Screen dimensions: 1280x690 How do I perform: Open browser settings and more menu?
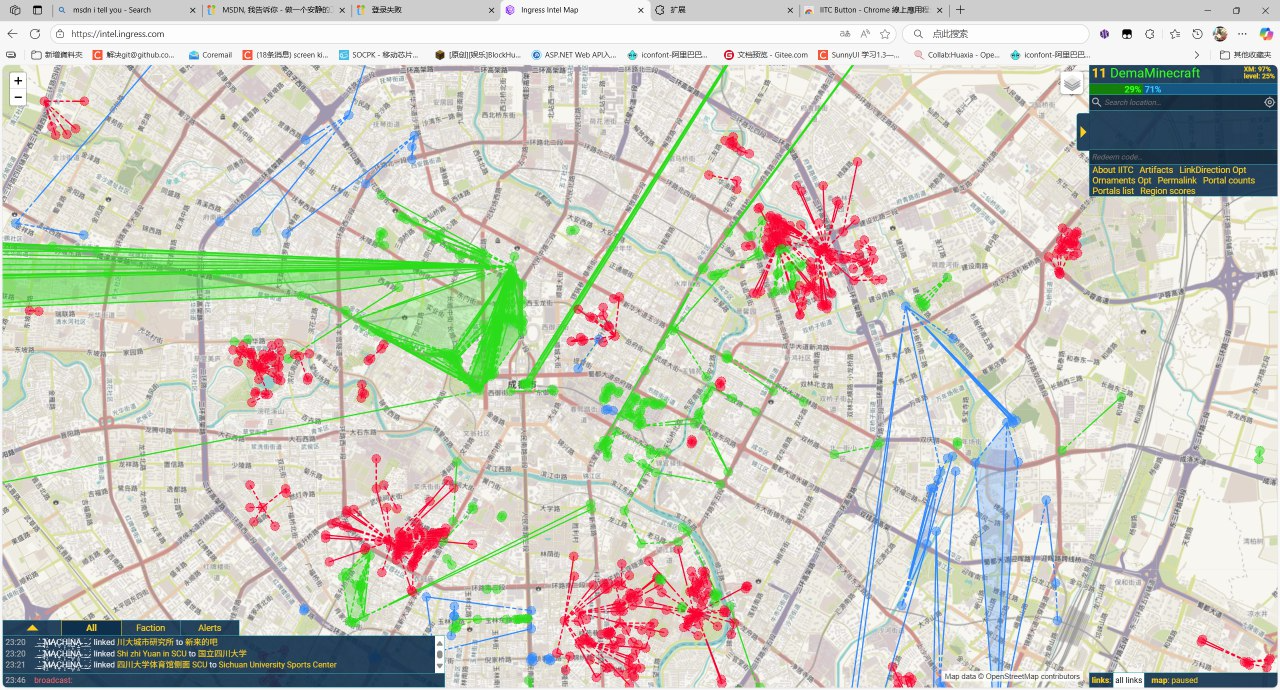pos(1243,34)
